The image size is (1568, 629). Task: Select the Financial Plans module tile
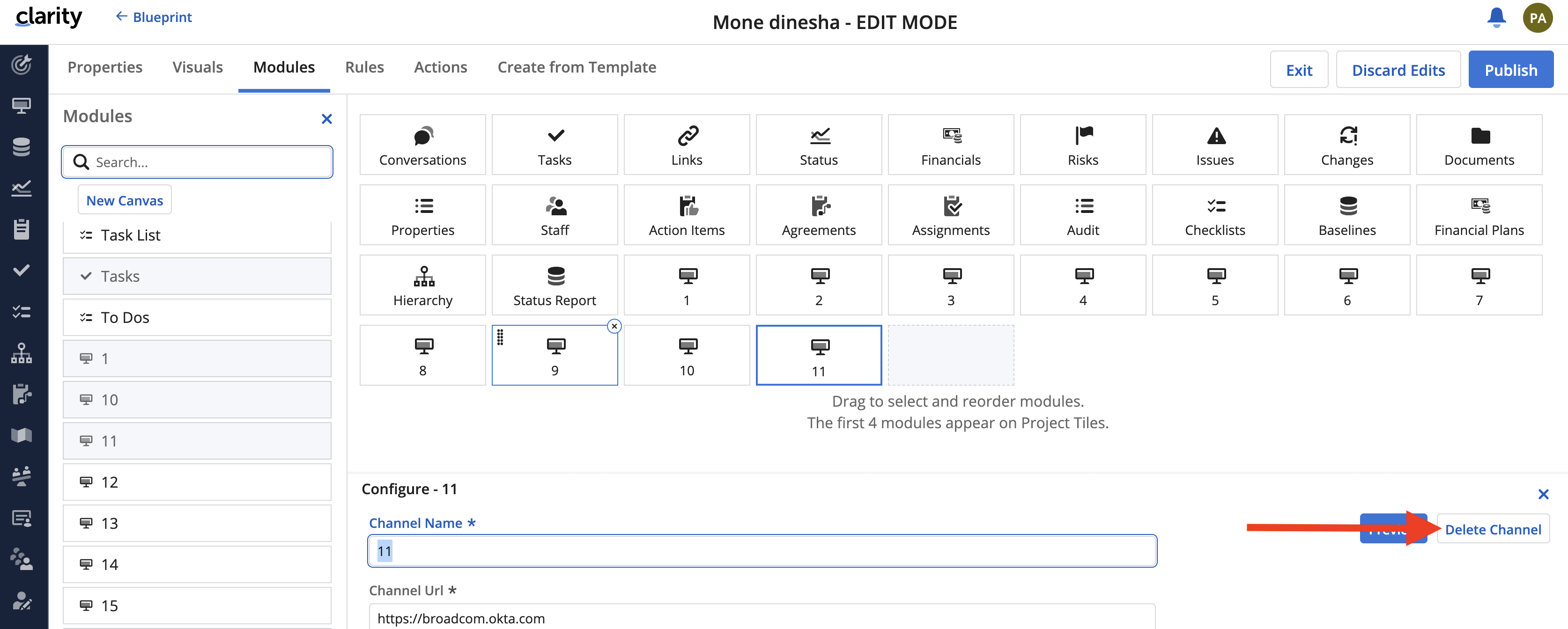[x=1479, y=215]
